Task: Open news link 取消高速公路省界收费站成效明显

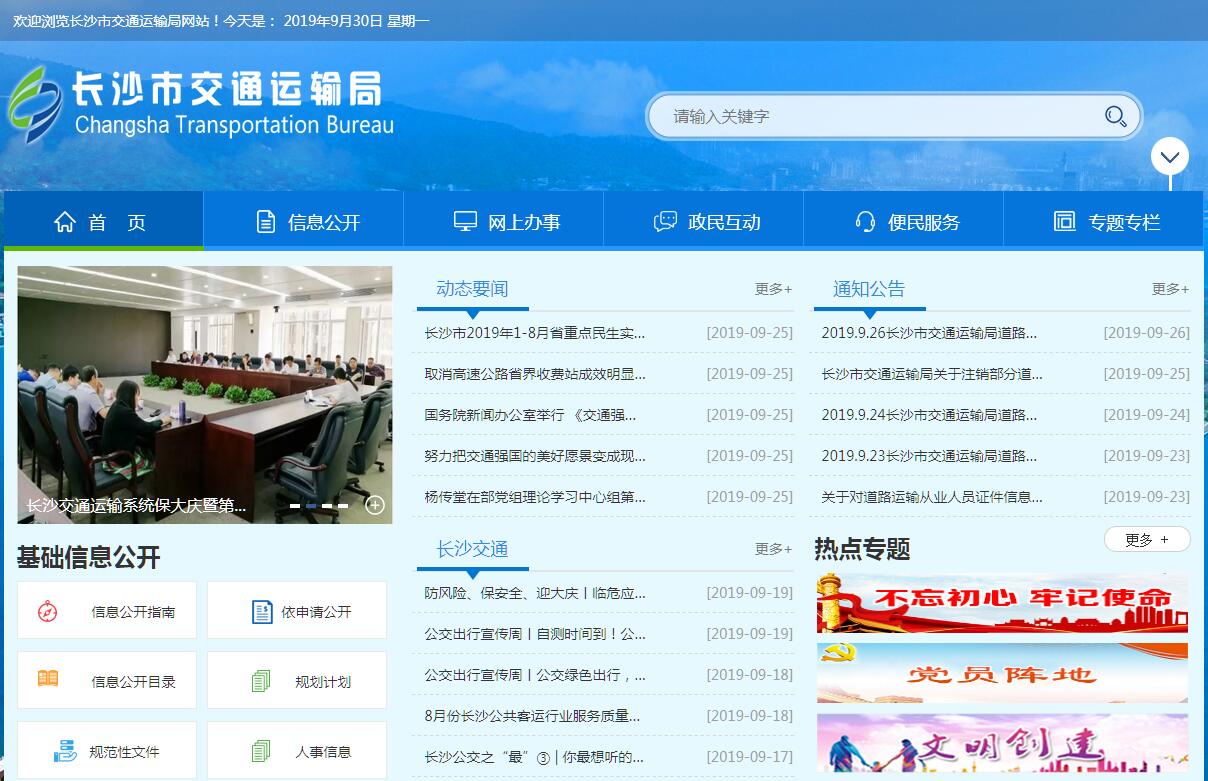Action: (x=535, y=374)
